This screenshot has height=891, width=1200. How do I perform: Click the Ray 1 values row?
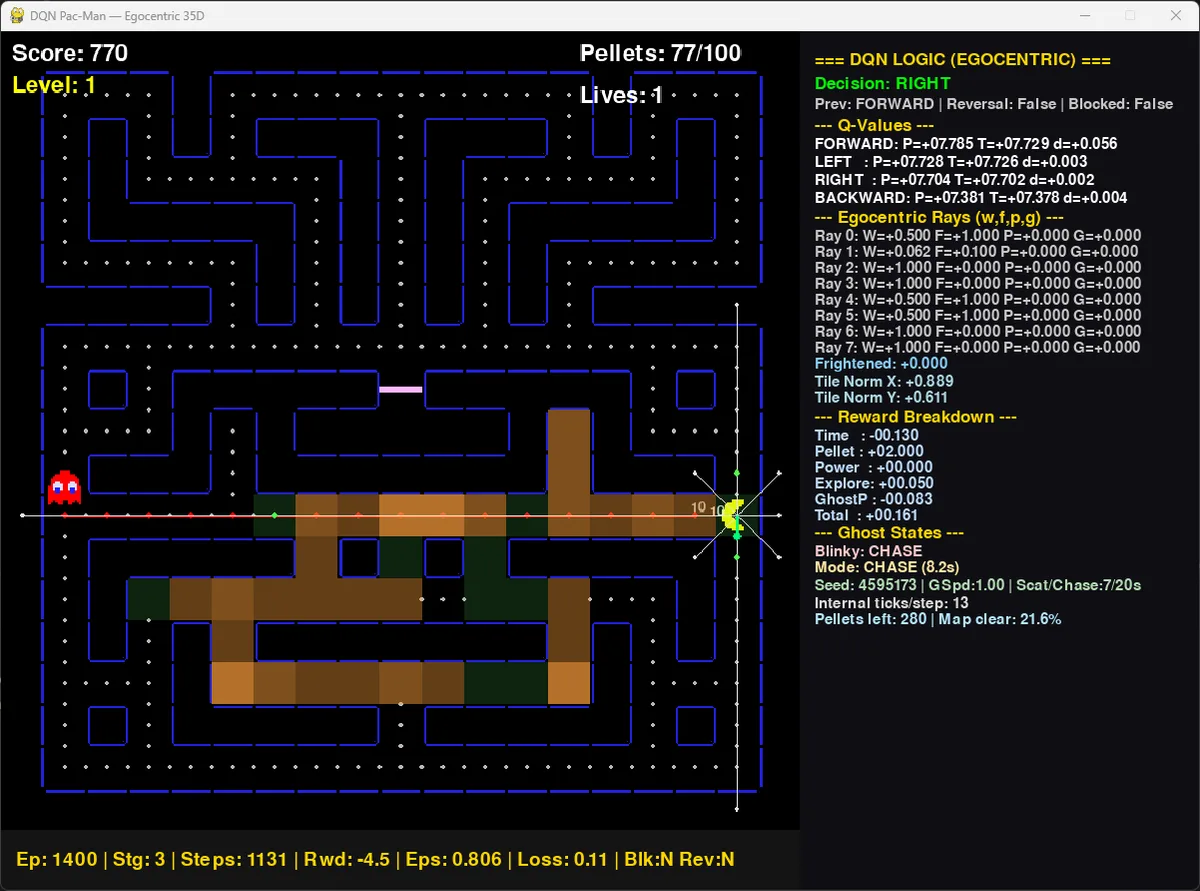978,252
